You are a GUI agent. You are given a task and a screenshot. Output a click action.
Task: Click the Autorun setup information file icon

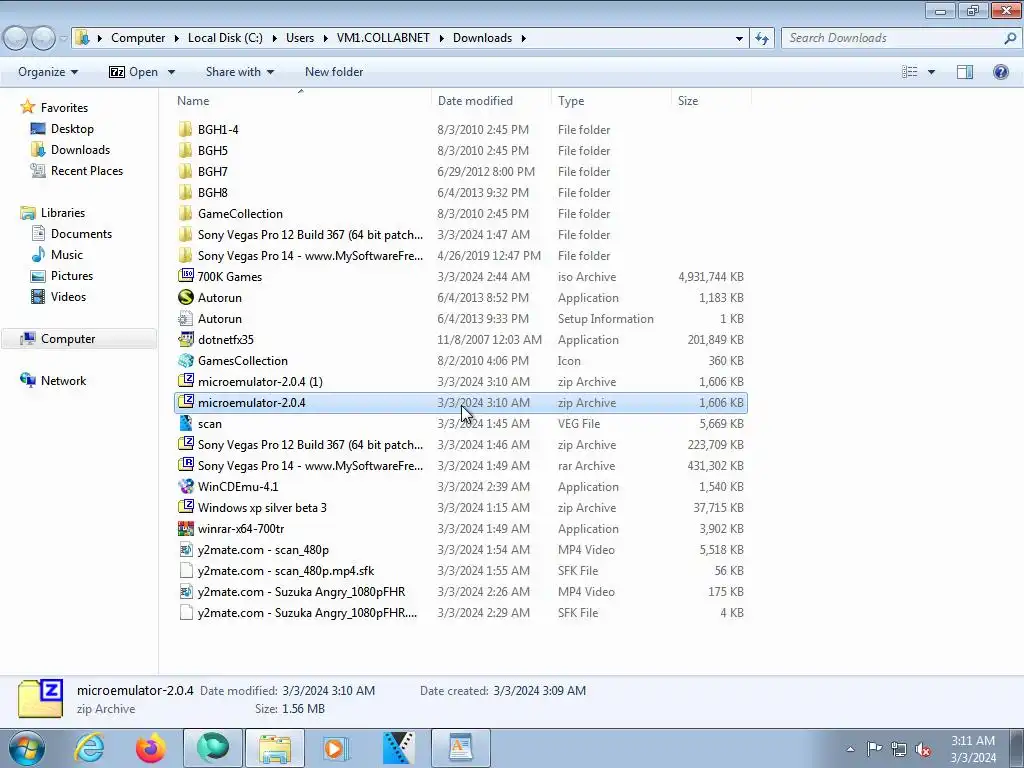pos(186,318)
